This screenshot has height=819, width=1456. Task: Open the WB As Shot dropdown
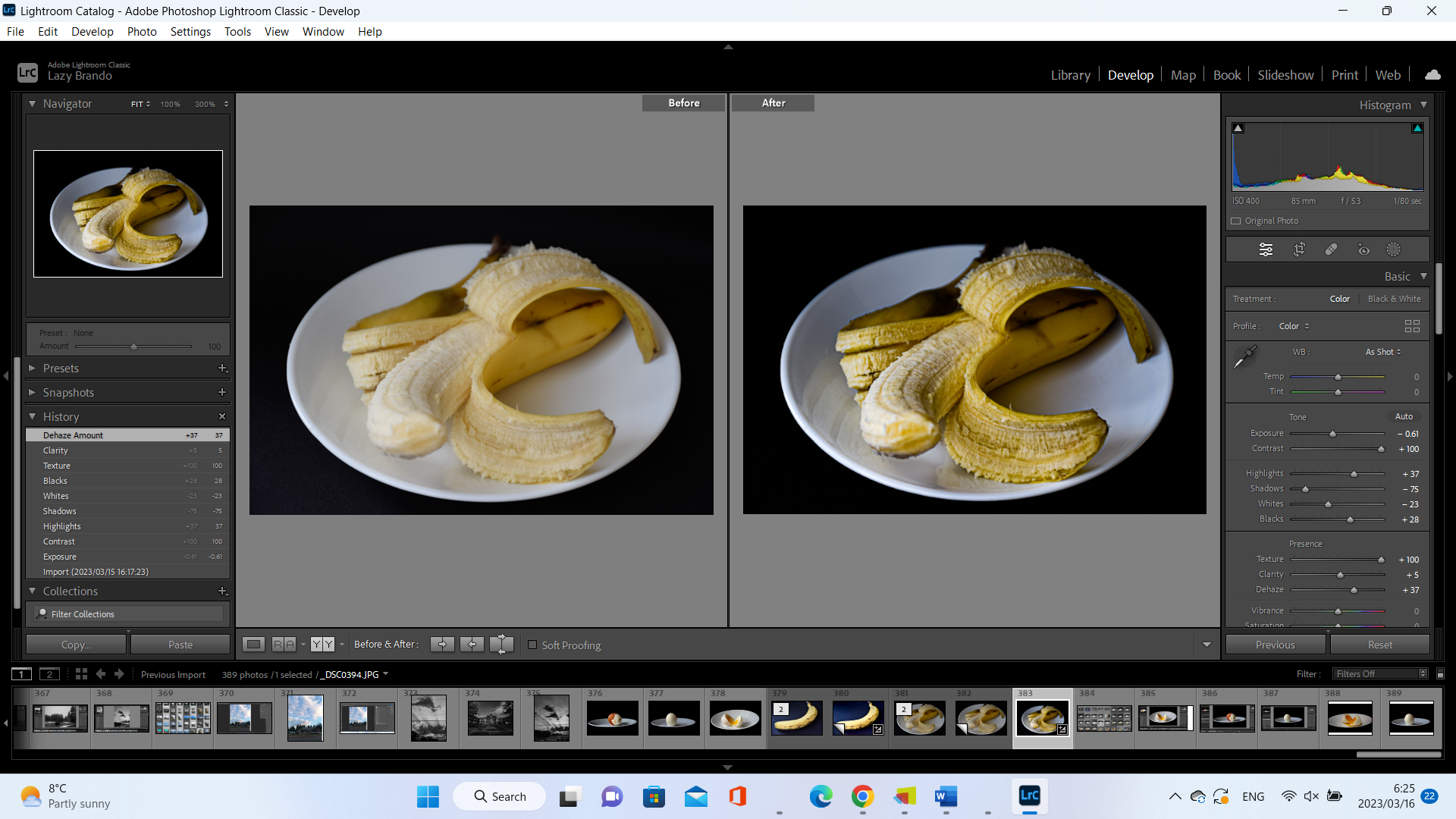click(x=1383, y=352)
